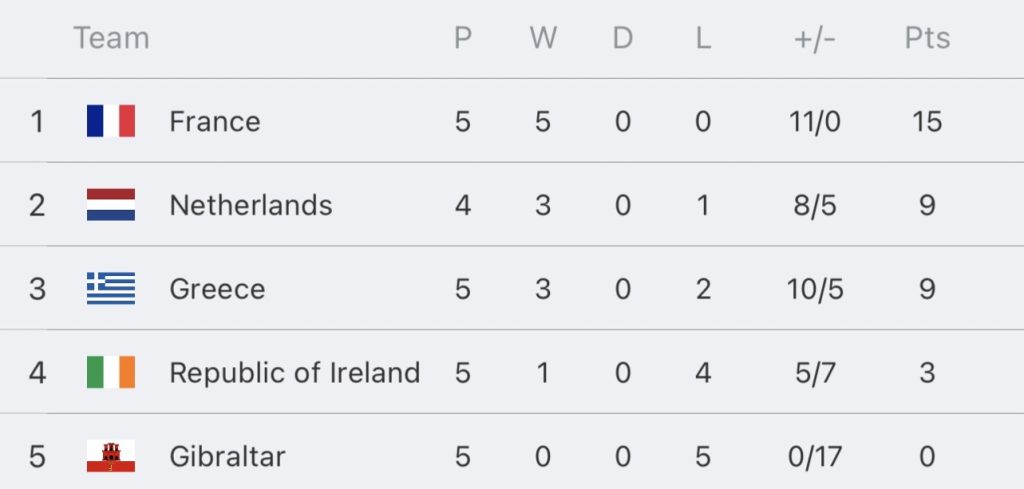The width and height of the screenshot is (1024, 489).
Task: Select the Greece team name
Action: click(217, 289)
